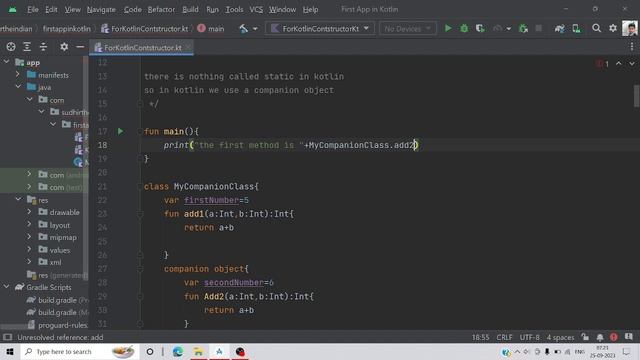Select opened file target icon in project panel

coord(11,47)
